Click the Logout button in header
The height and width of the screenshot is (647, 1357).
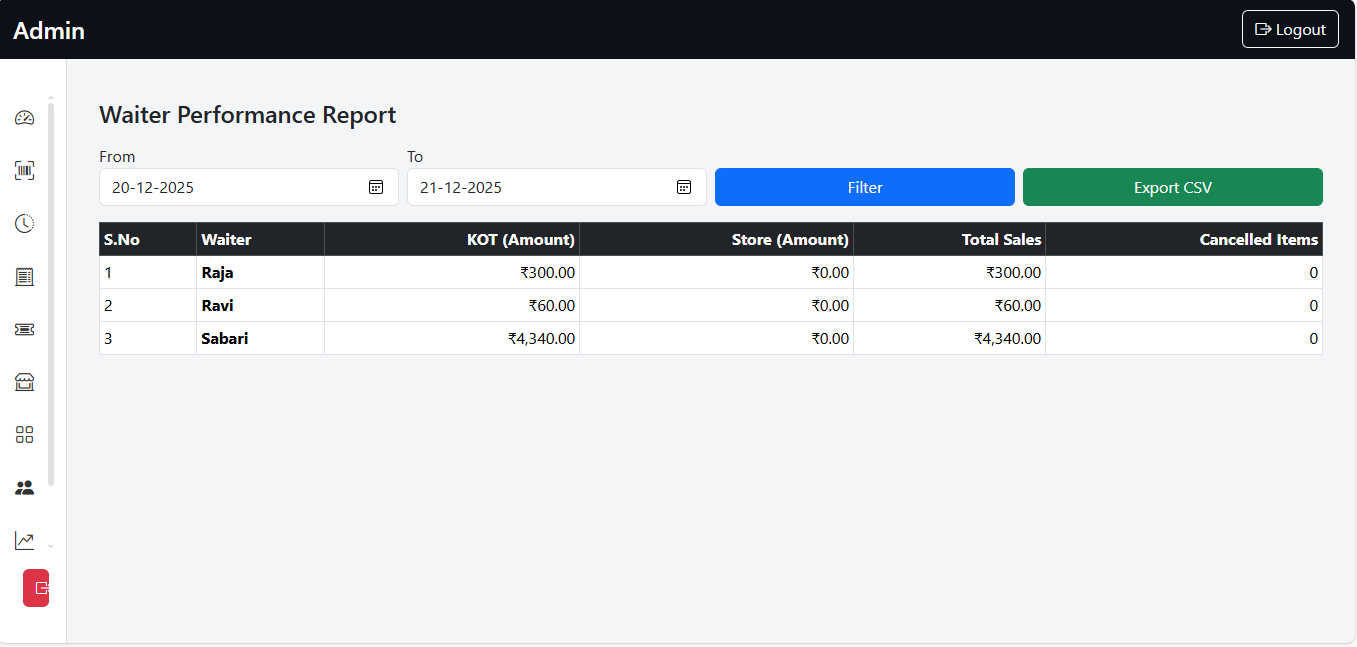pyautogui.click(x=1289, y=30)
